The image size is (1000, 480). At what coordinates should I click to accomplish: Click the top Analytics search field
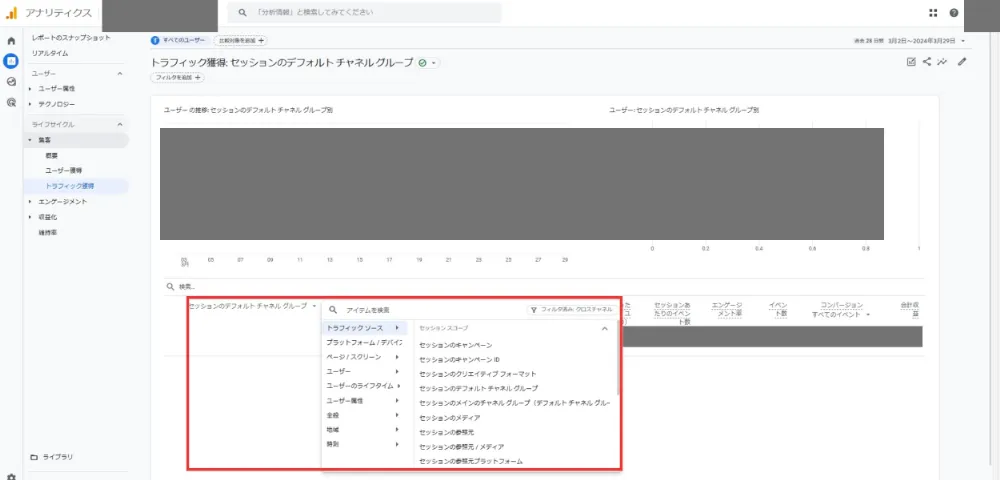(x=365, y=12)
